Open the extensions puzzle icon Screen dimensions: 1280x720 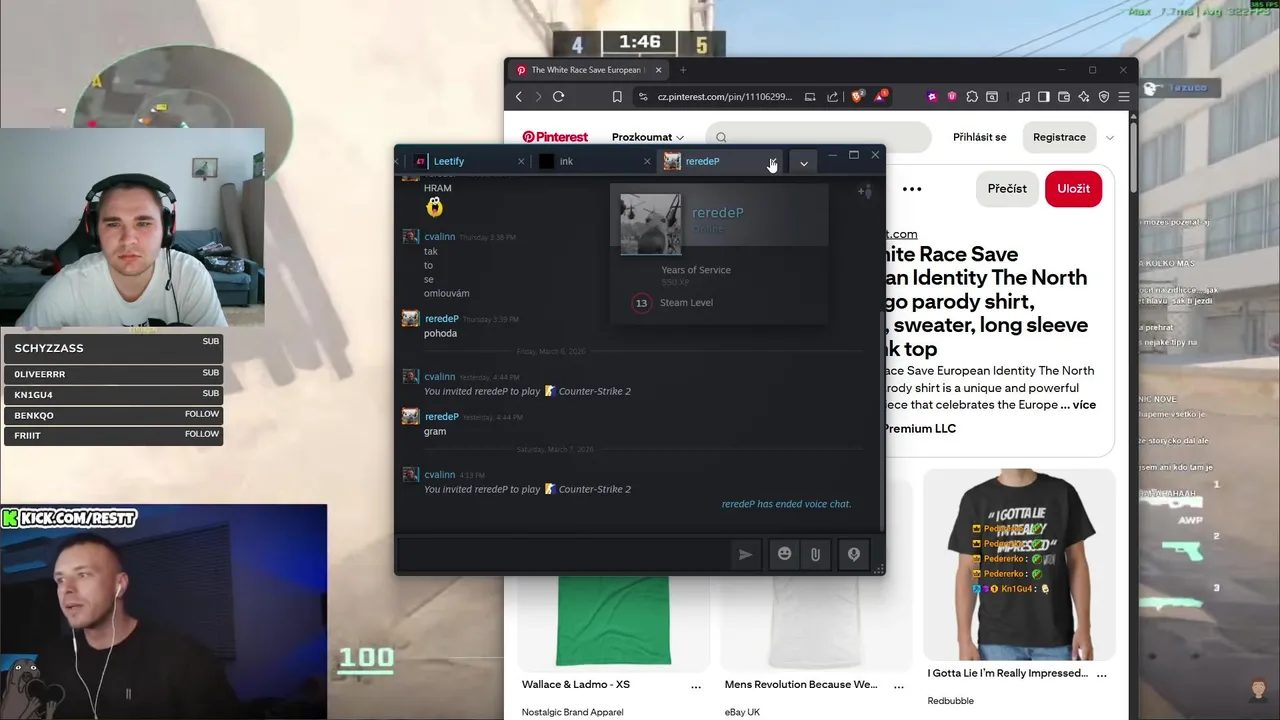pos(972,97)
